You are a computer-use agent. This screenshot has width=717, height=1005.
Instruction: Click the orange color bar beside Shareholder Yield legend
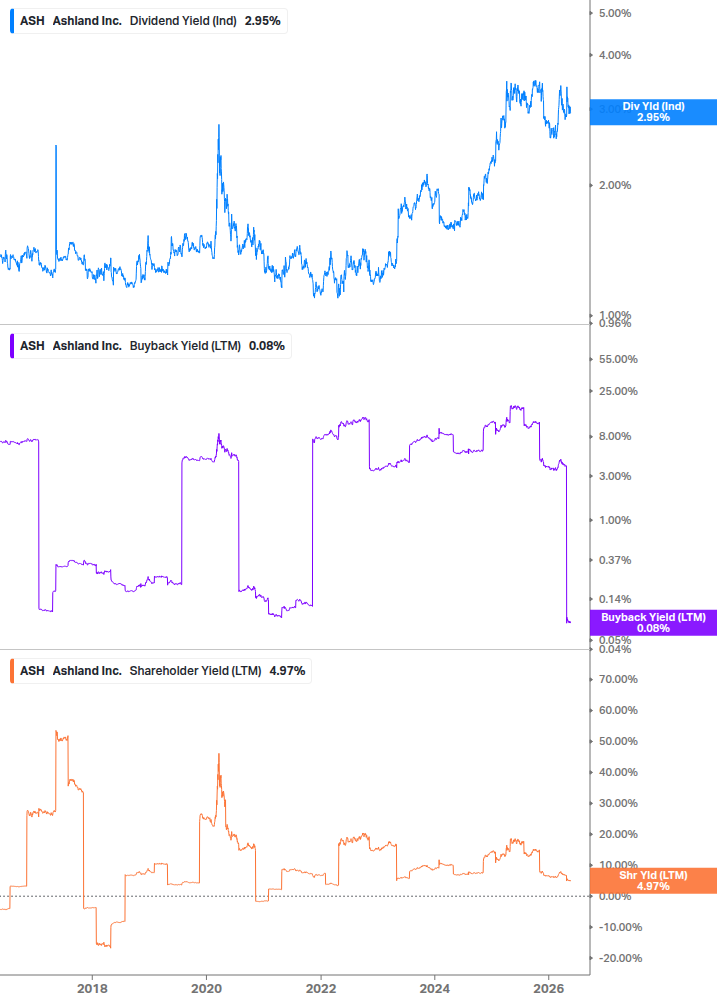12,671
